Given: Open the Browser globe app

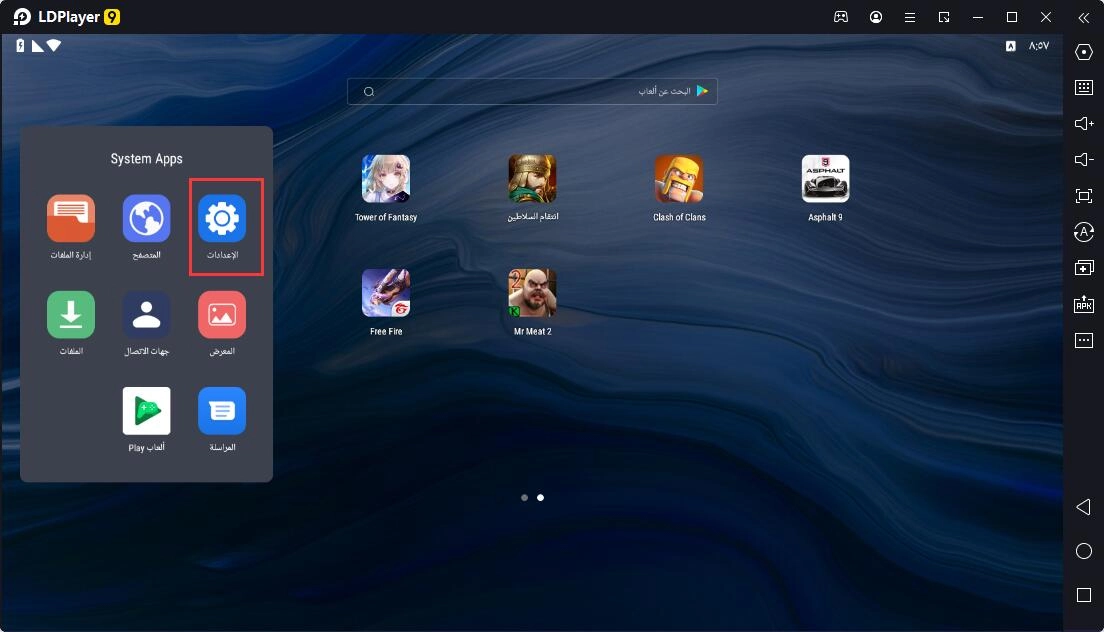Looking at the screenshot, I should coord(146,219).
